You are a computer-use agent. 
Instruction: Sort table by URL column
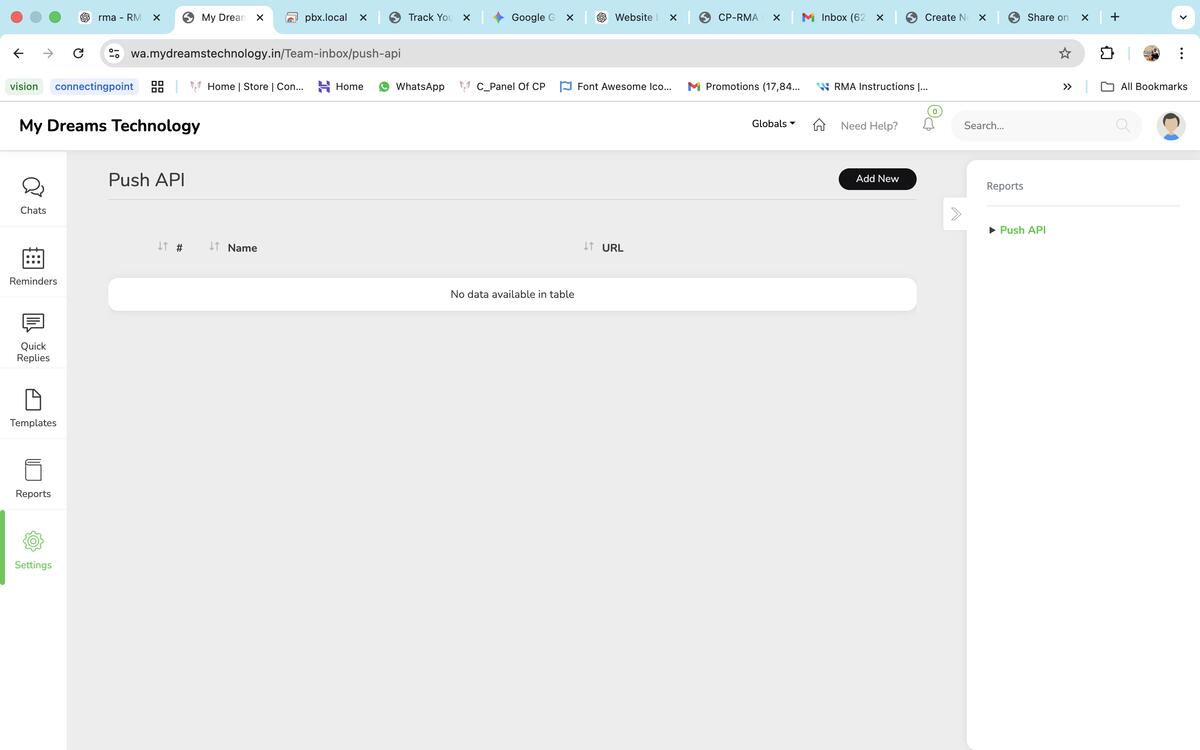coord(612,248)
